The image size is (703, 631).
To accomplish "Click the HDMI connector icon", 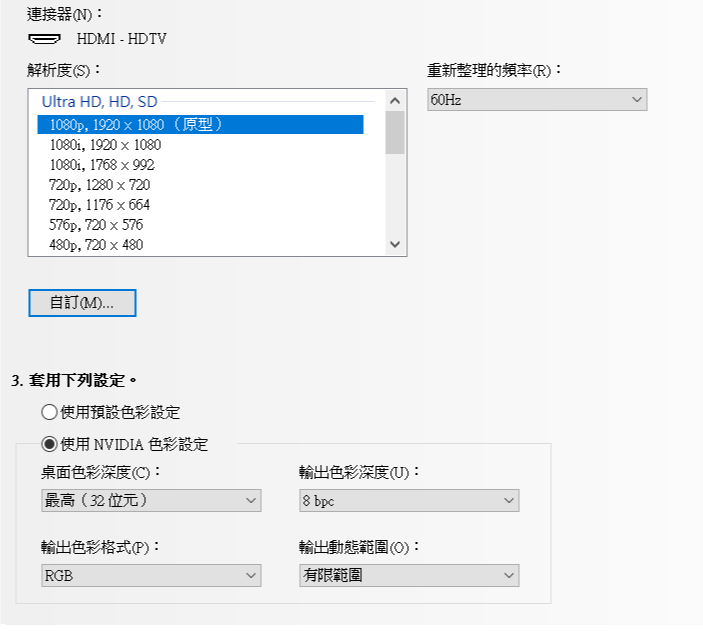I will (44, 39).
